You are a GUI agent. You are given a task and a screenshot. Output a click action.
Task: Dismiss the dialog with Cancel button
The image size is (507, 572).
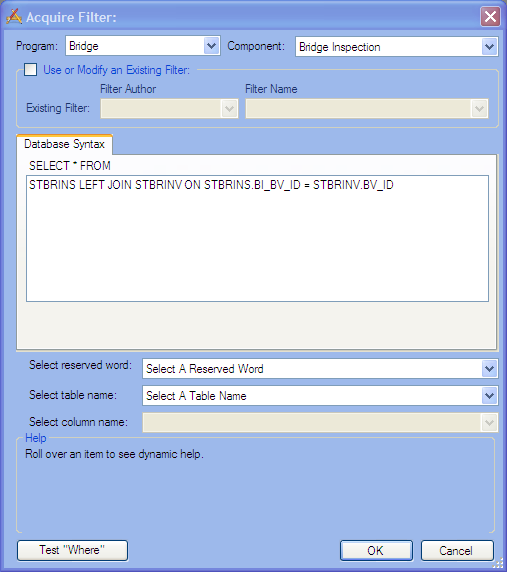[457, 550]
